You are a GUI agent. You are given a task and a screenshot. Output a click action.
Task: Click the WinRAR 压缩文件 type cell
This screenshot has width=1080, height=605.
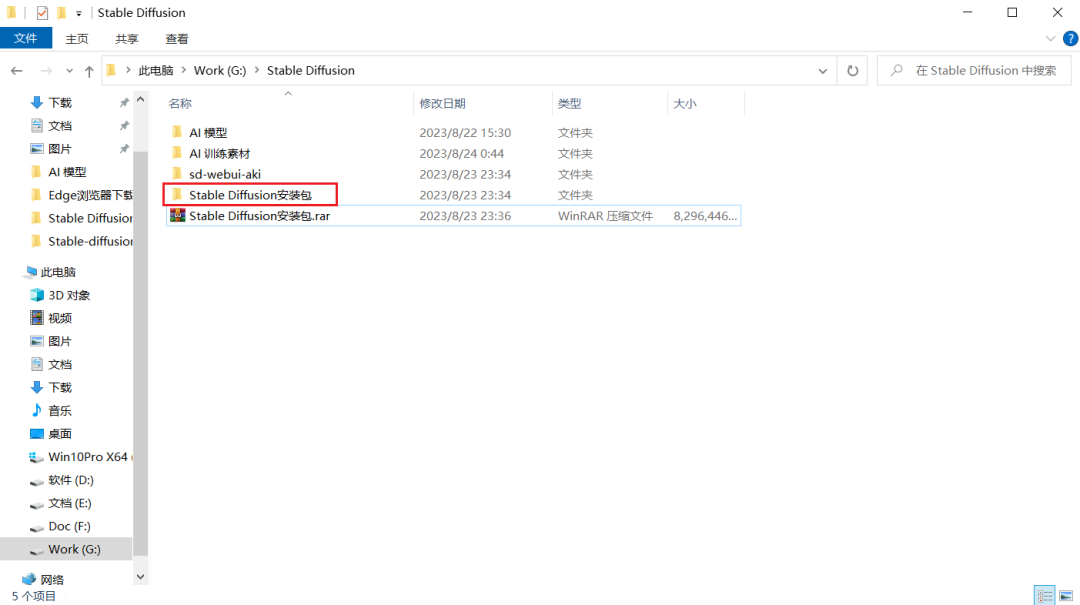605,216
